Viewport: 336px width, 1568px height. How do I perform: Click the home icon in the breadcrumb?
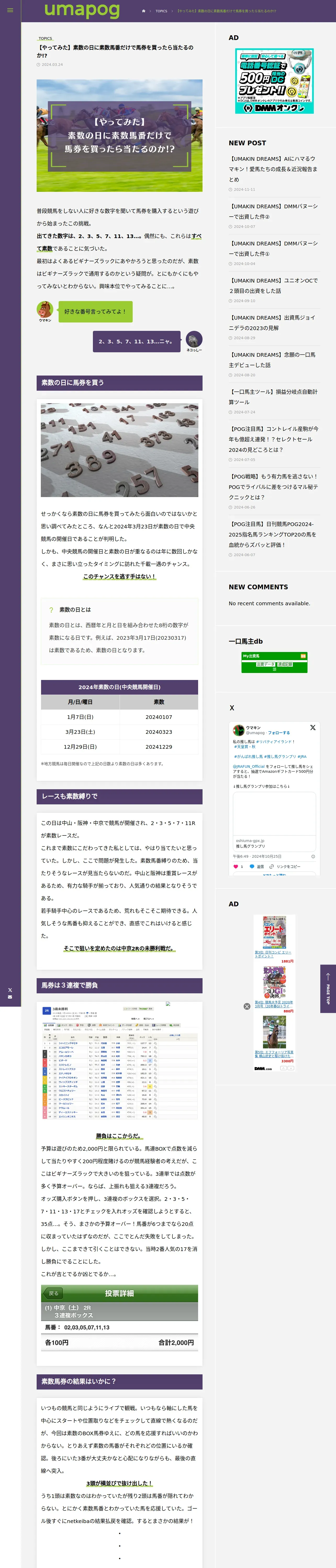[143, 11]
